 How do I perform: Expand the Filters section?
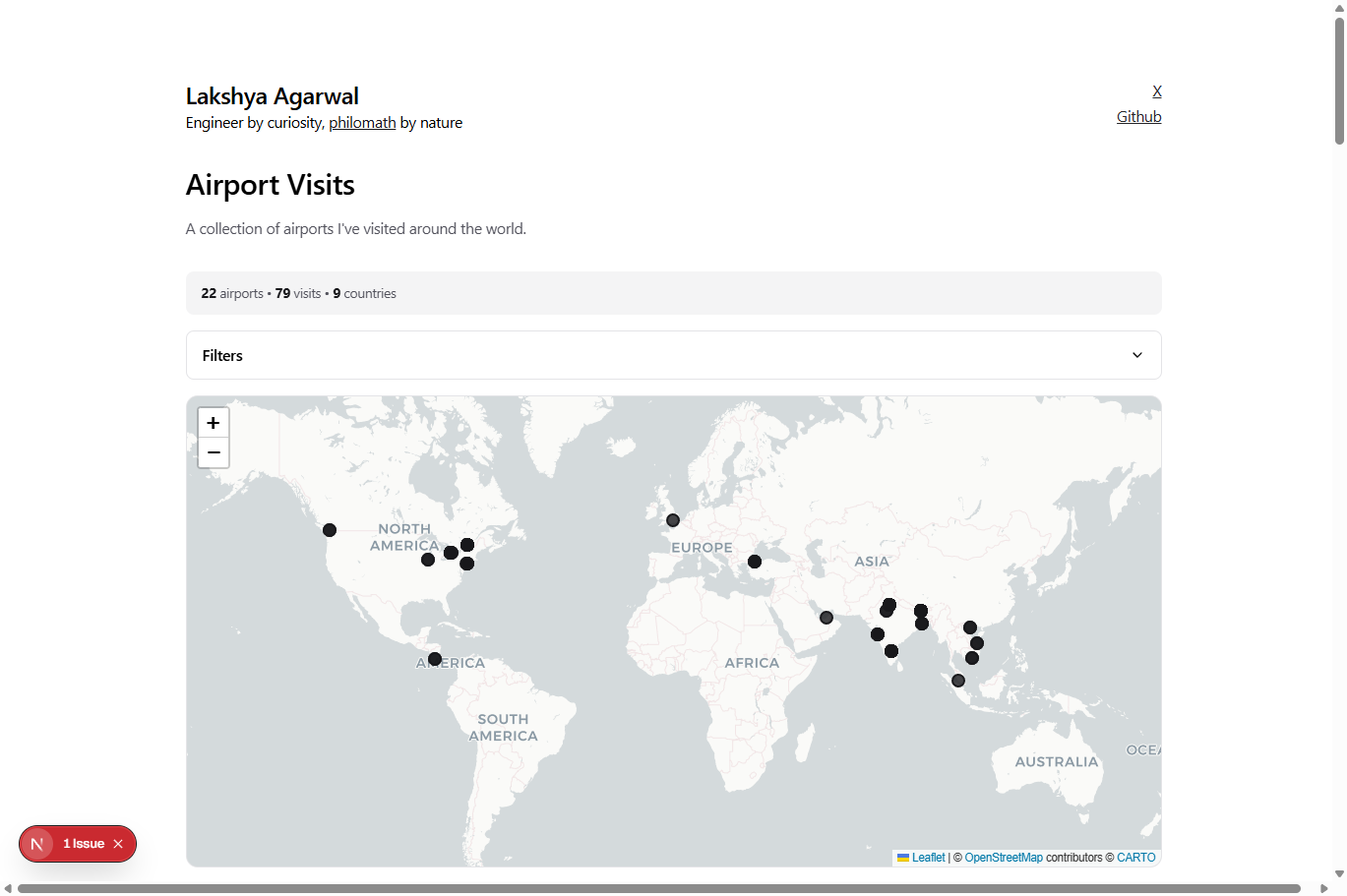click(x=673, y=355)
